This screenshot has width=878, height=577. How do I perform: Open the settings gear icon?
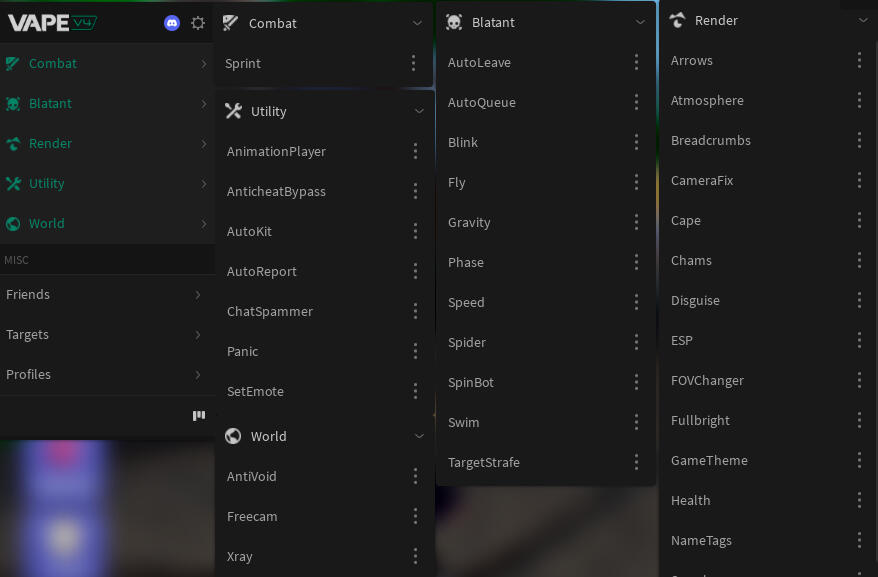pyautogui.click(x=198, y=23)
